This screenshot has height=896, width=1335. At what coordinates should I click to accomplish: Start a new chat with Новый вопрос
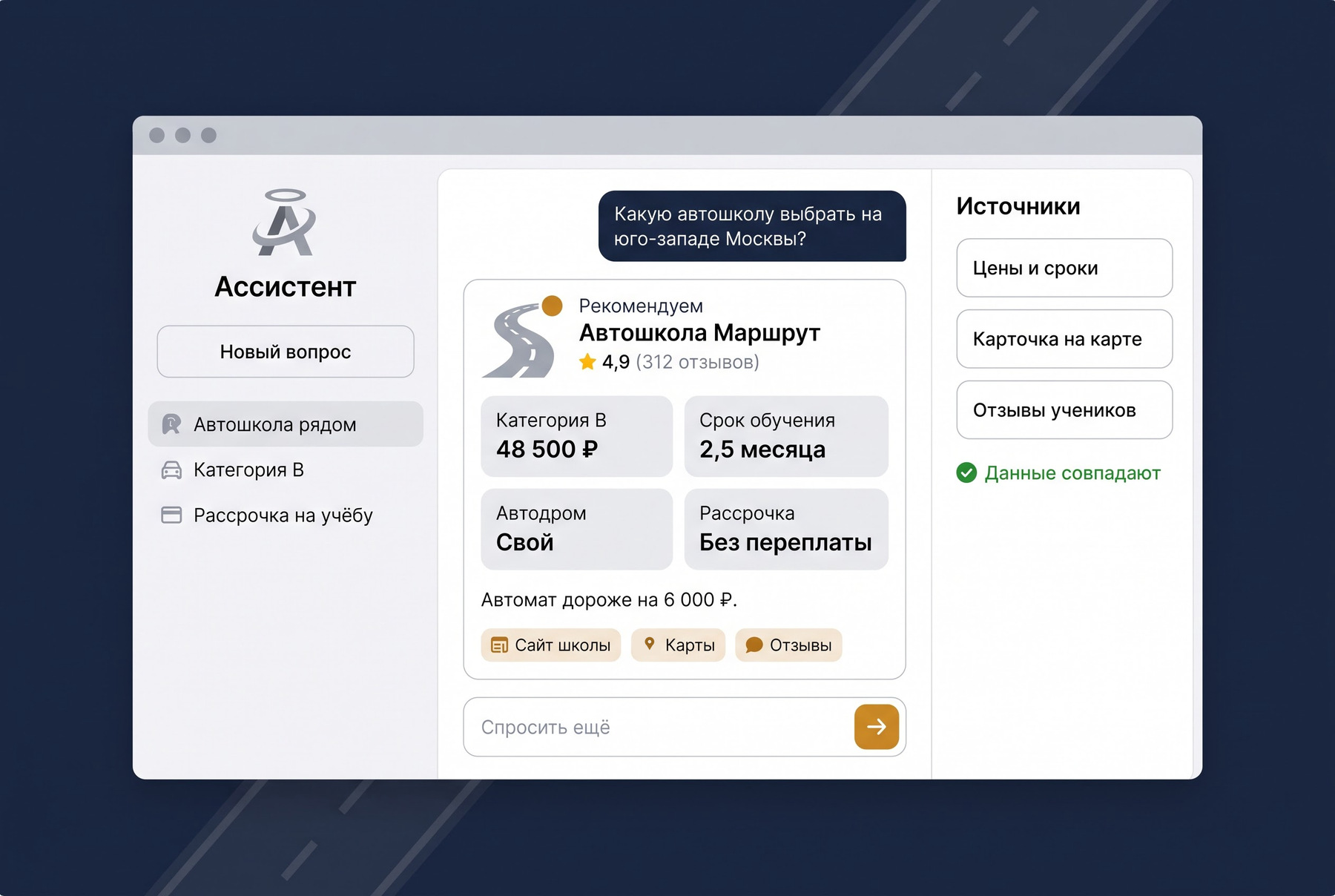click(x=286, y=352)
